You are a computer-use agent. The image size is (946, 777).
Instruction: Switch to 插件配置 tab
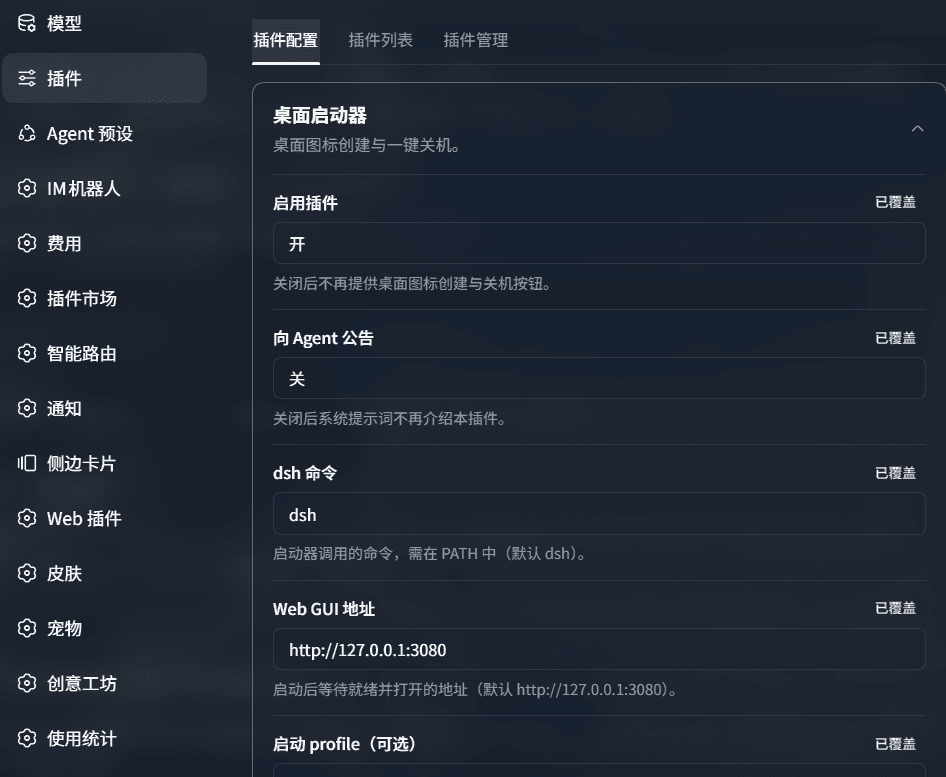(285, 40)
